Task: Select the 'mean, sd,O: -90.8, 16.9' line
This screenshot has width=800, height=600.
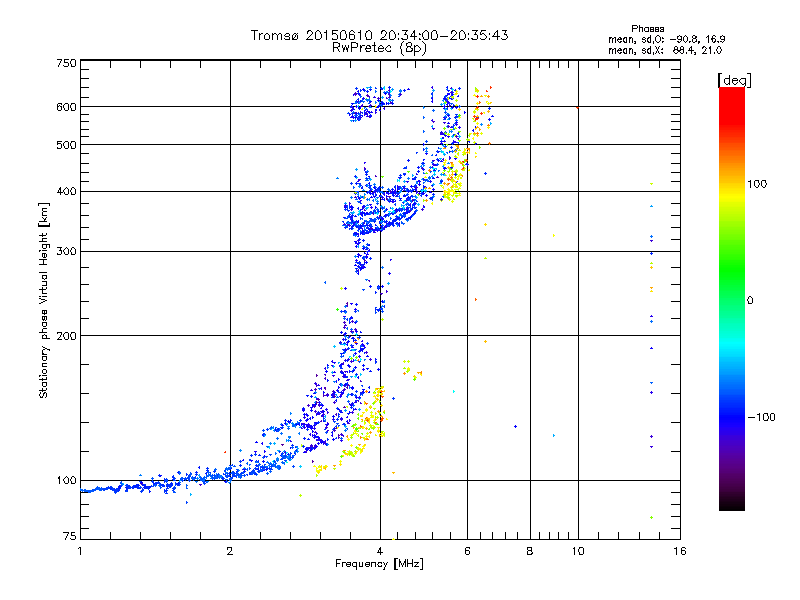Action: tap(666, 39)
